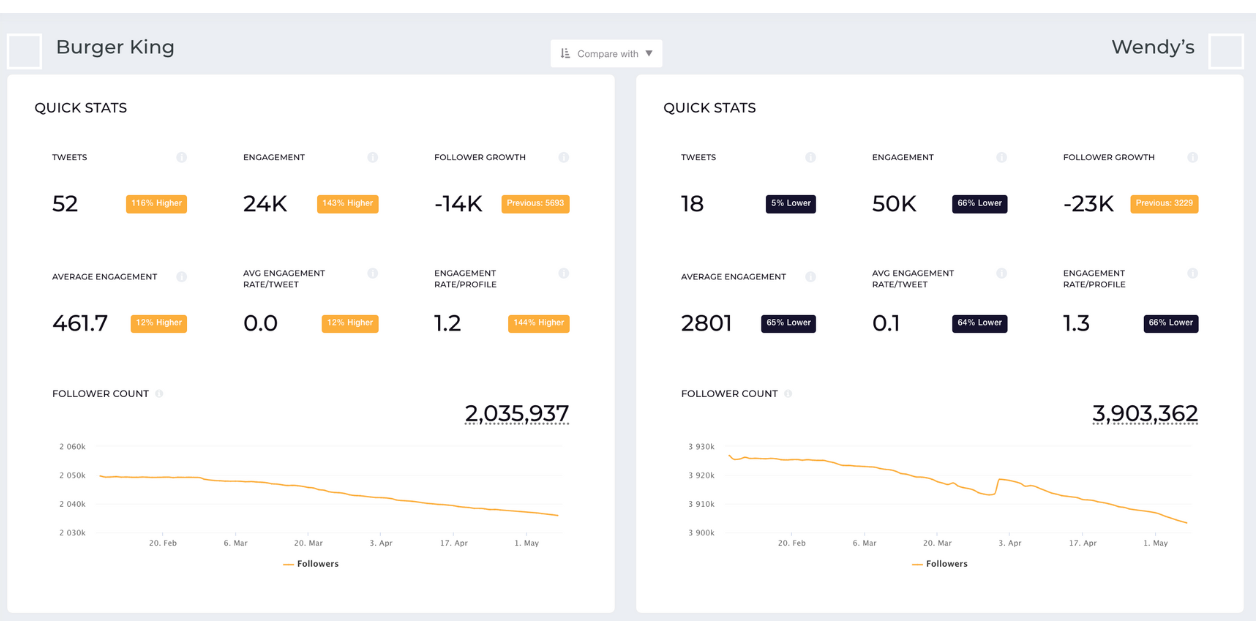Open the Compare with dropdown
The height and width of the screenshot is (634, 1256).
(x=606, y=54)
